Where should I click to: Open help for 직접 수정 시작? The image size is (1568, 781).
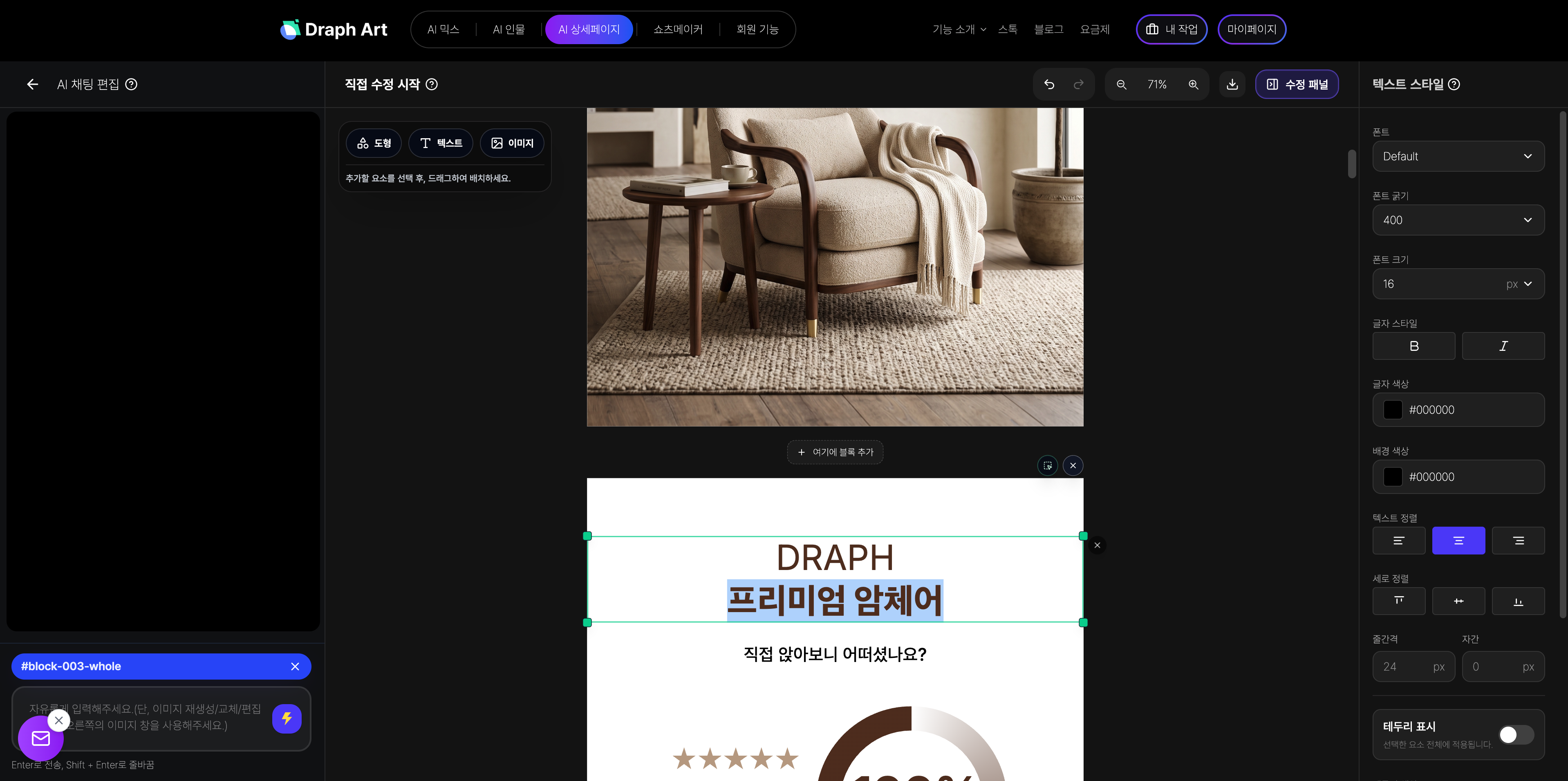point(432,85)
